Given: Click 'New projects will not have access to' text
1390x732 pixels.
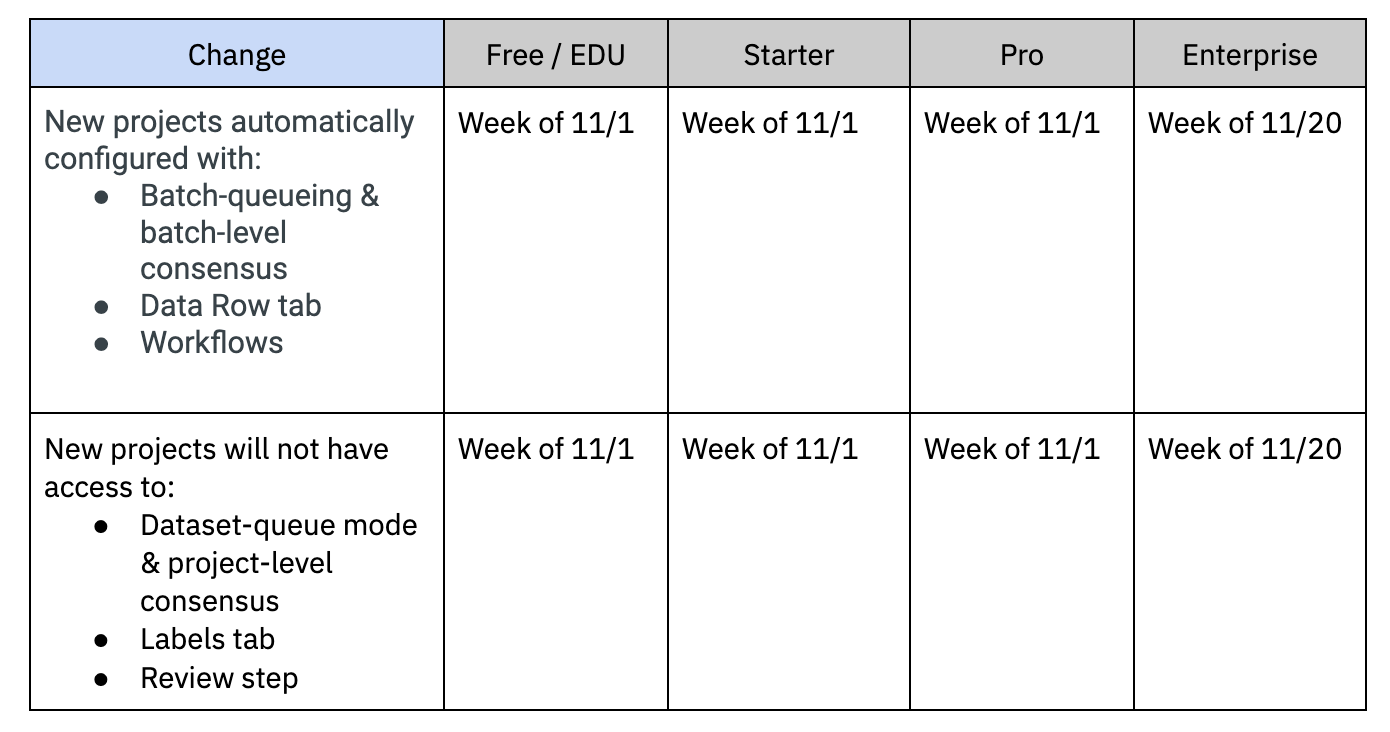Looking at the screenshot, I should click(217, 468).
